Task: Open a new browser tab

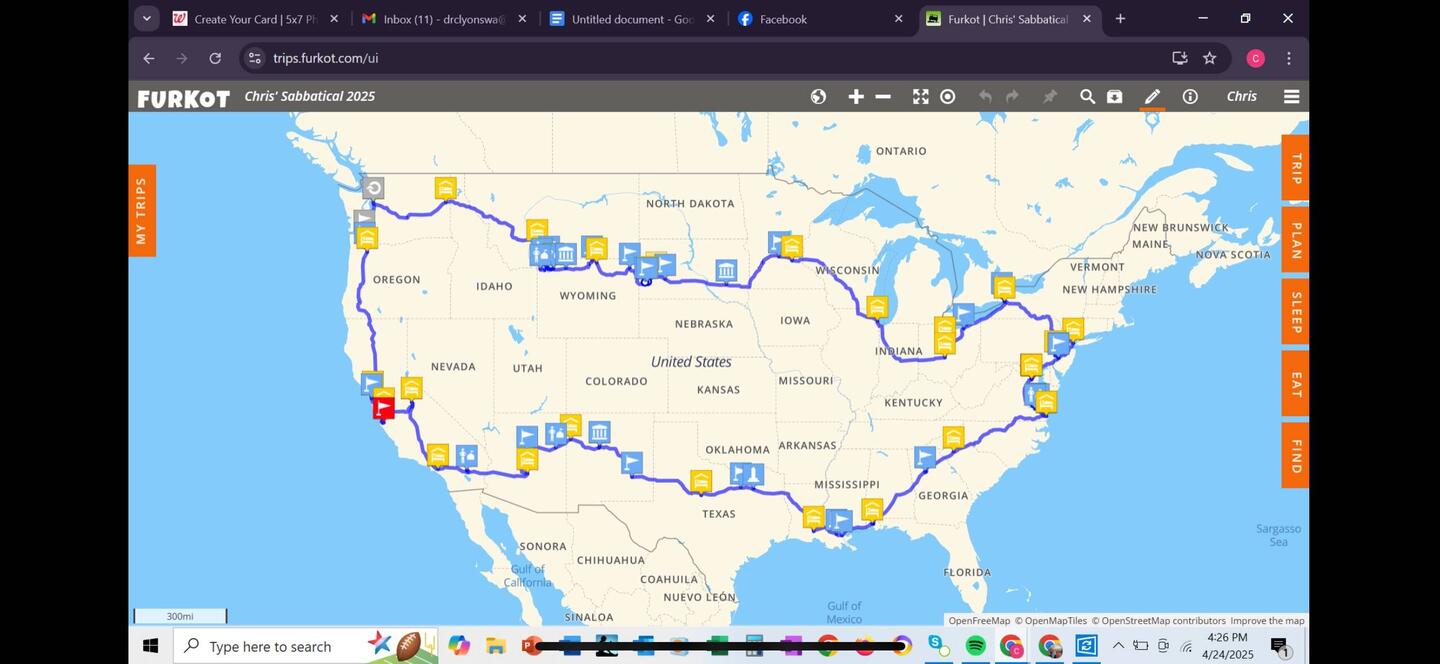Action: [x=1120, y=19]
